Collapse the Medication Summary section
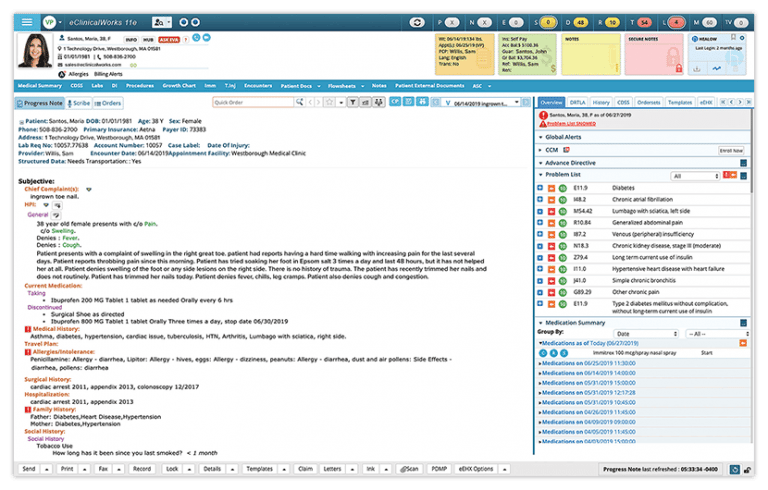Screen dimensions: 768x490 pos(540,323)
